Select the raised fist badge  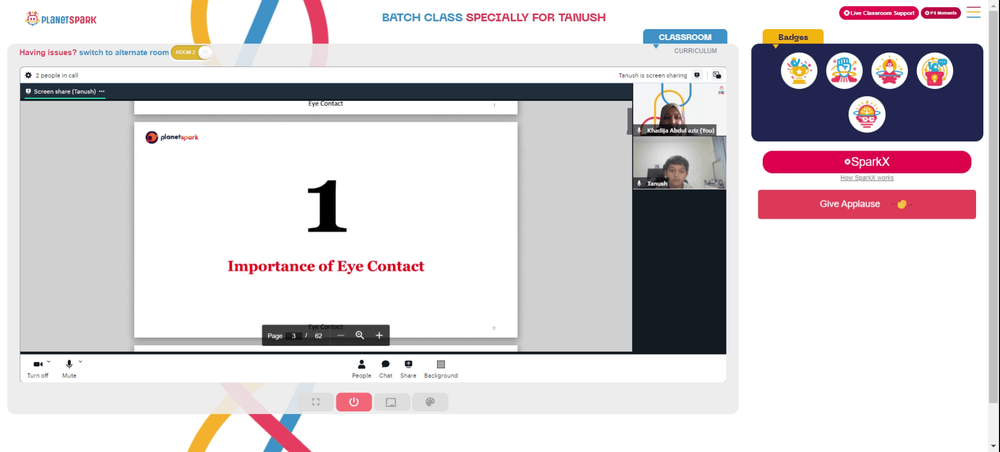tap(844, 71)
